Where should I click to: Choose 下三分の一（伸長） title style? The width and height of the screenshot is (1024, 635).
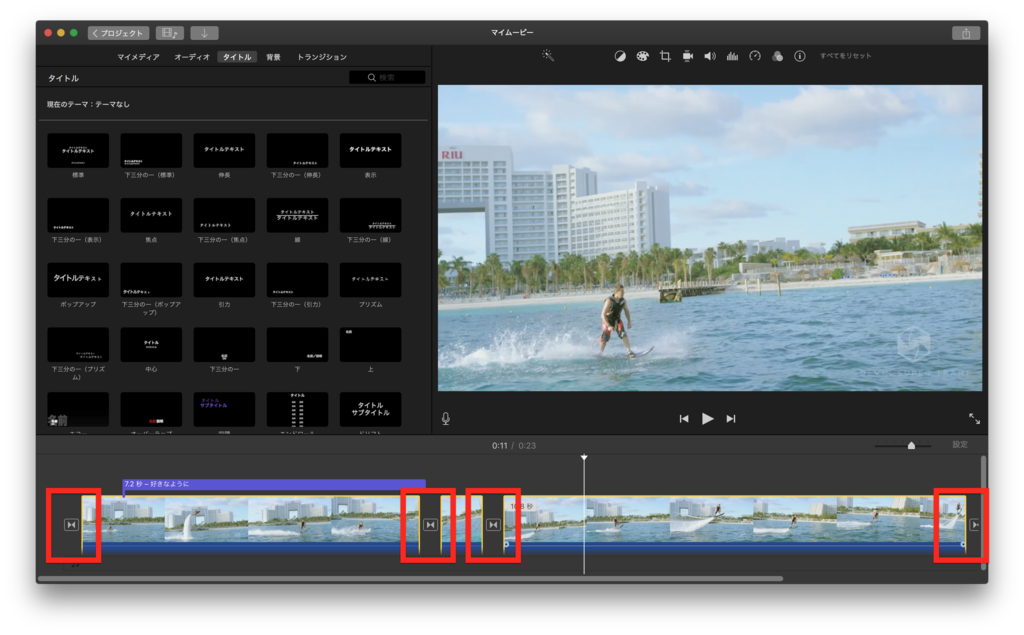[x=298, y=151]
